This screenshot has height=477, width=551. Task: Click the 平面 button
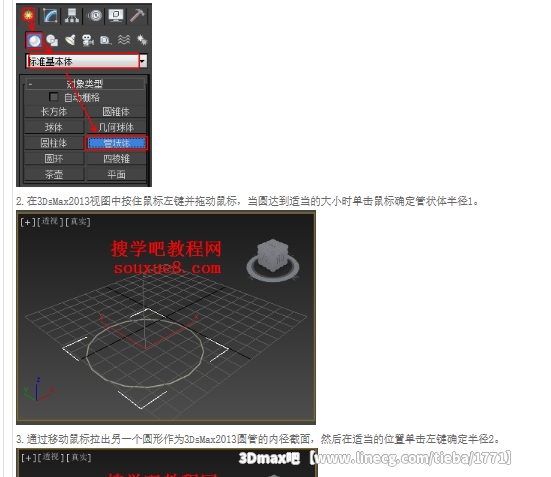(116, 175)
